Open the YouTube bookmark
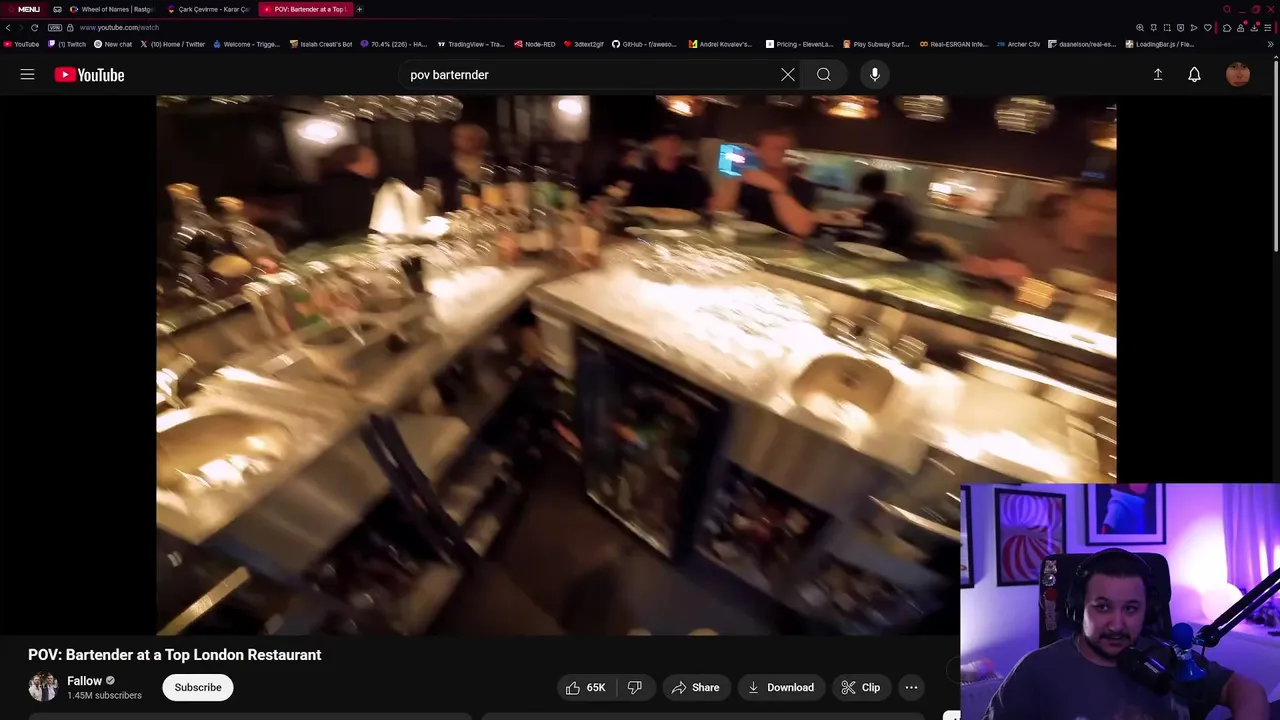 point(21,44)
